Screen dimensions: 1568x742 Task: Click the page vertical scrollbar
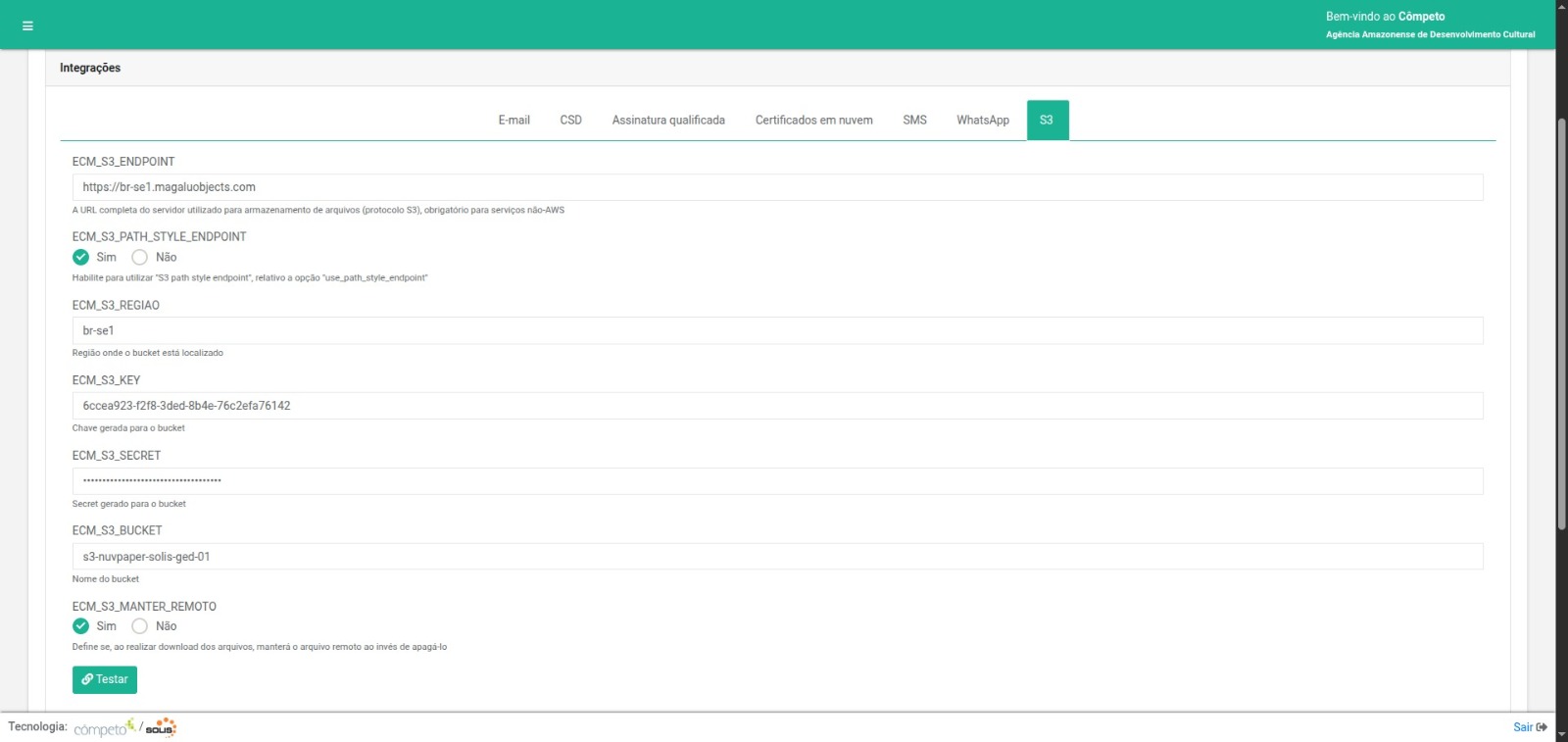(x=1561, y=323)
